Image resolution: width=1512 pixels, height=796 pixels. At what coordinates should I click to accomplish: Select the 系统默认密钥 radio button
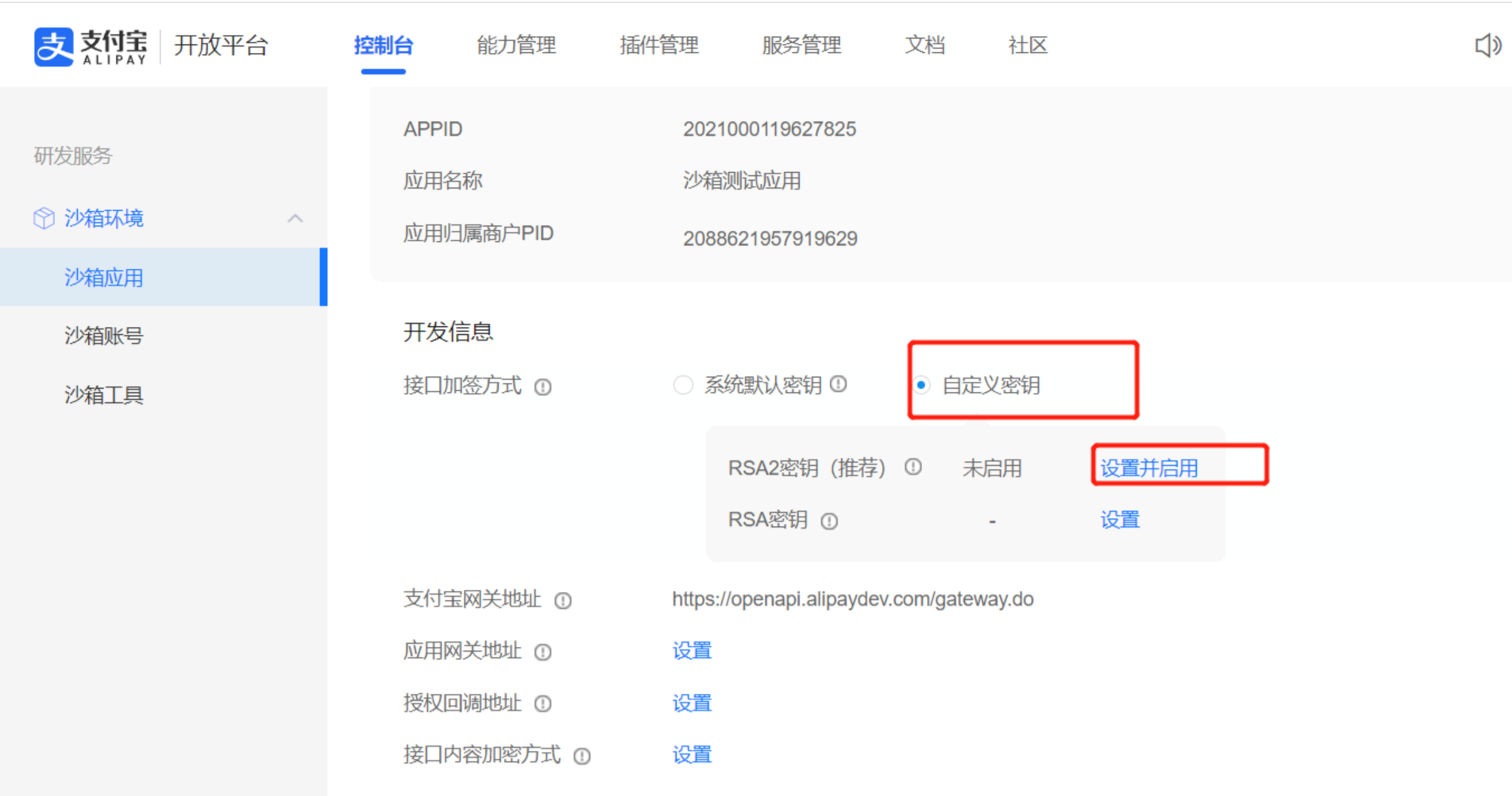click(x=683, y=385)
